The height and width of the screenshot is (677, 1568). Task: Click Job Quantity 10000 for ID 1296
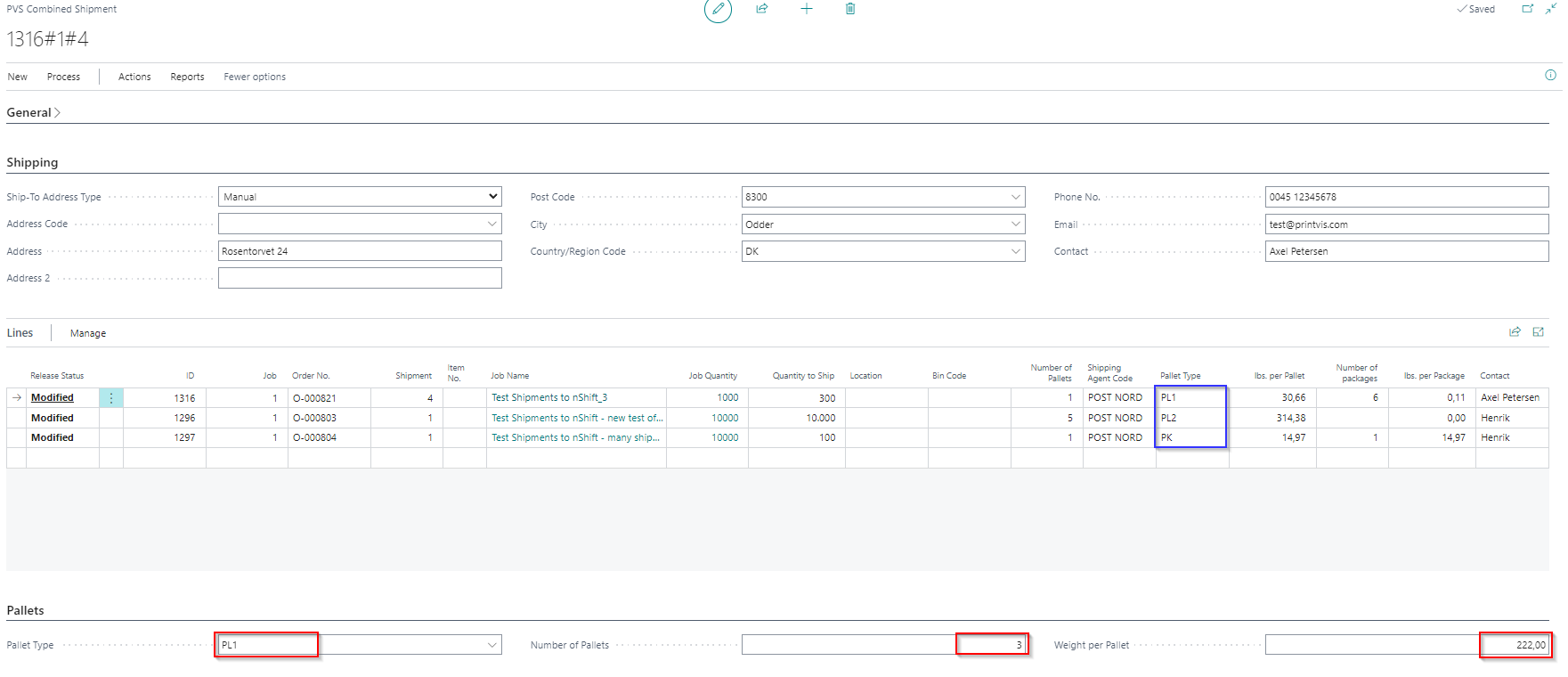click(x=725, y=418)
